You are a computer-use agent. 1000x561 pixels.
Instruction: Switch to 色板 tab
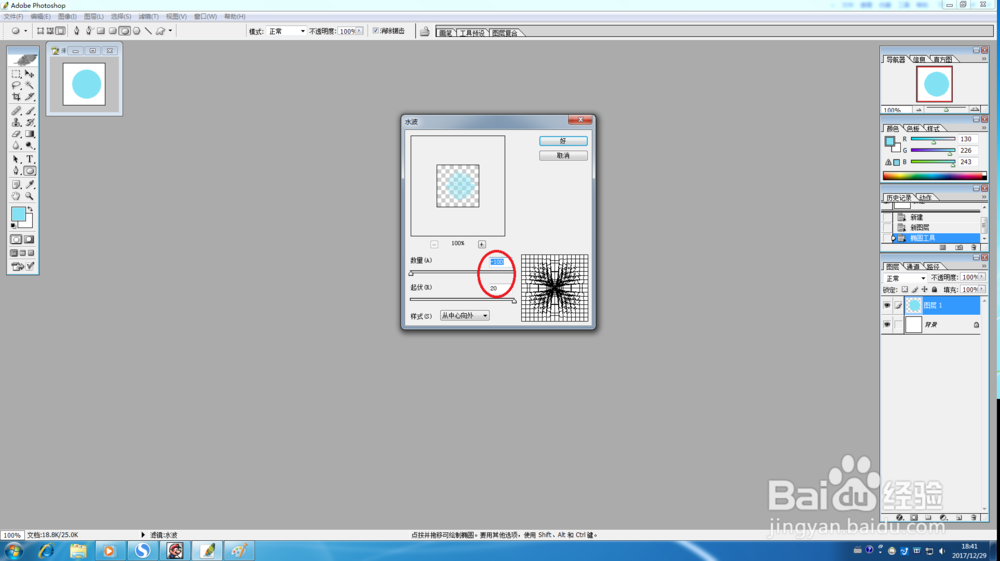(913, 128)
